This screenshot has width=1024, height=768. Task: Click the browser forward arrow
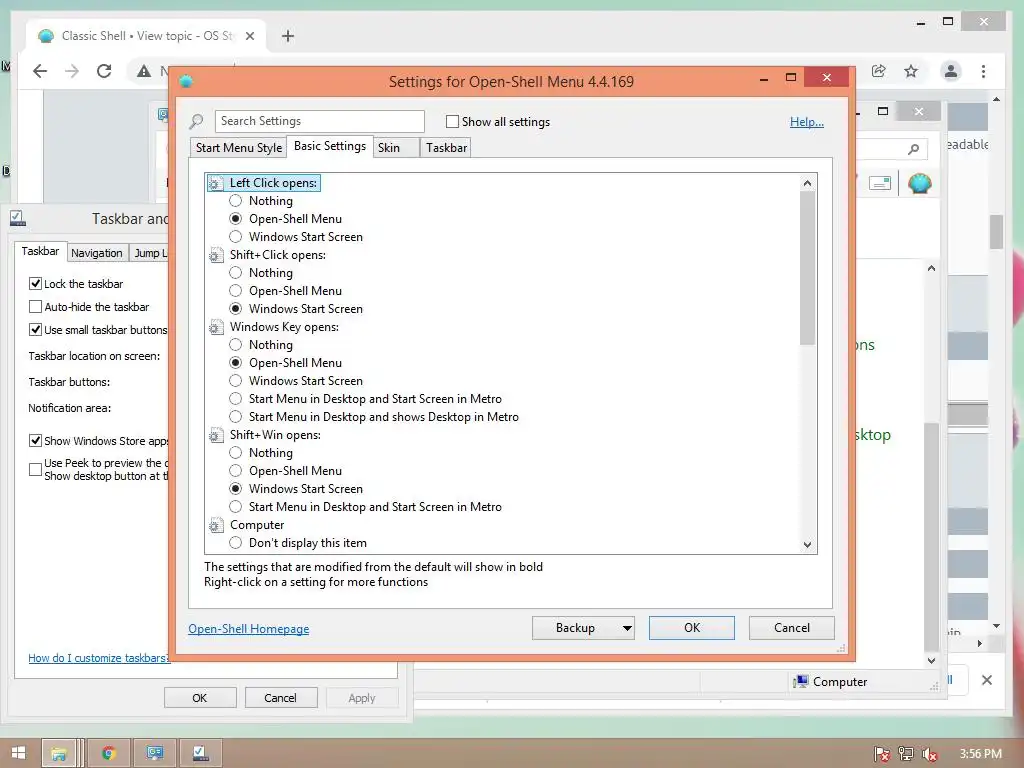pos(72,71)
